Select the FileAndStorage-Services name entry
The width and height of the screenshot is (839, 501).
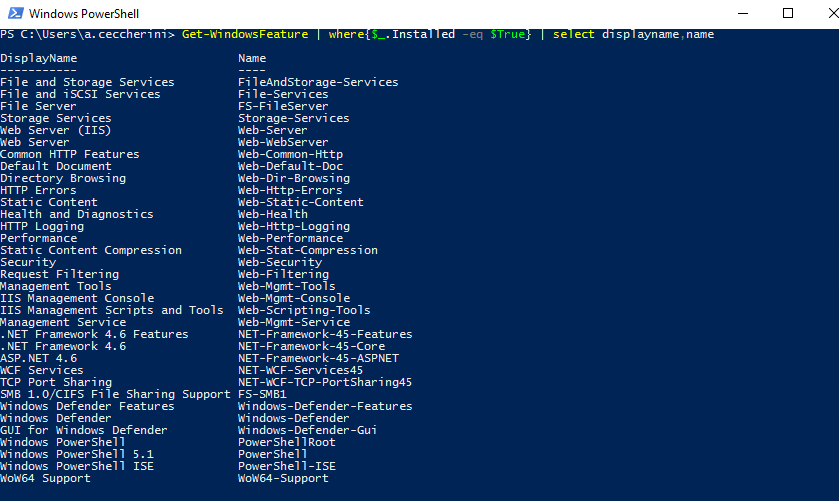click(x=318, y=82)
